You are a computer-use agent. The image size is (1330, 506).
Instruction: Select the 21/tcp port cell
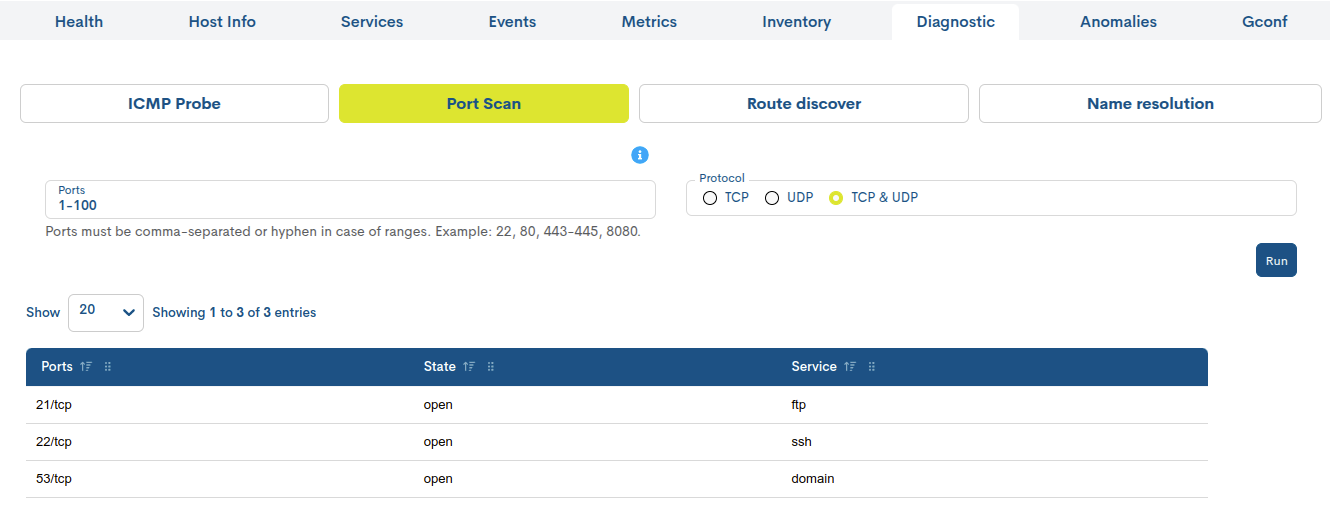[54, 405]
